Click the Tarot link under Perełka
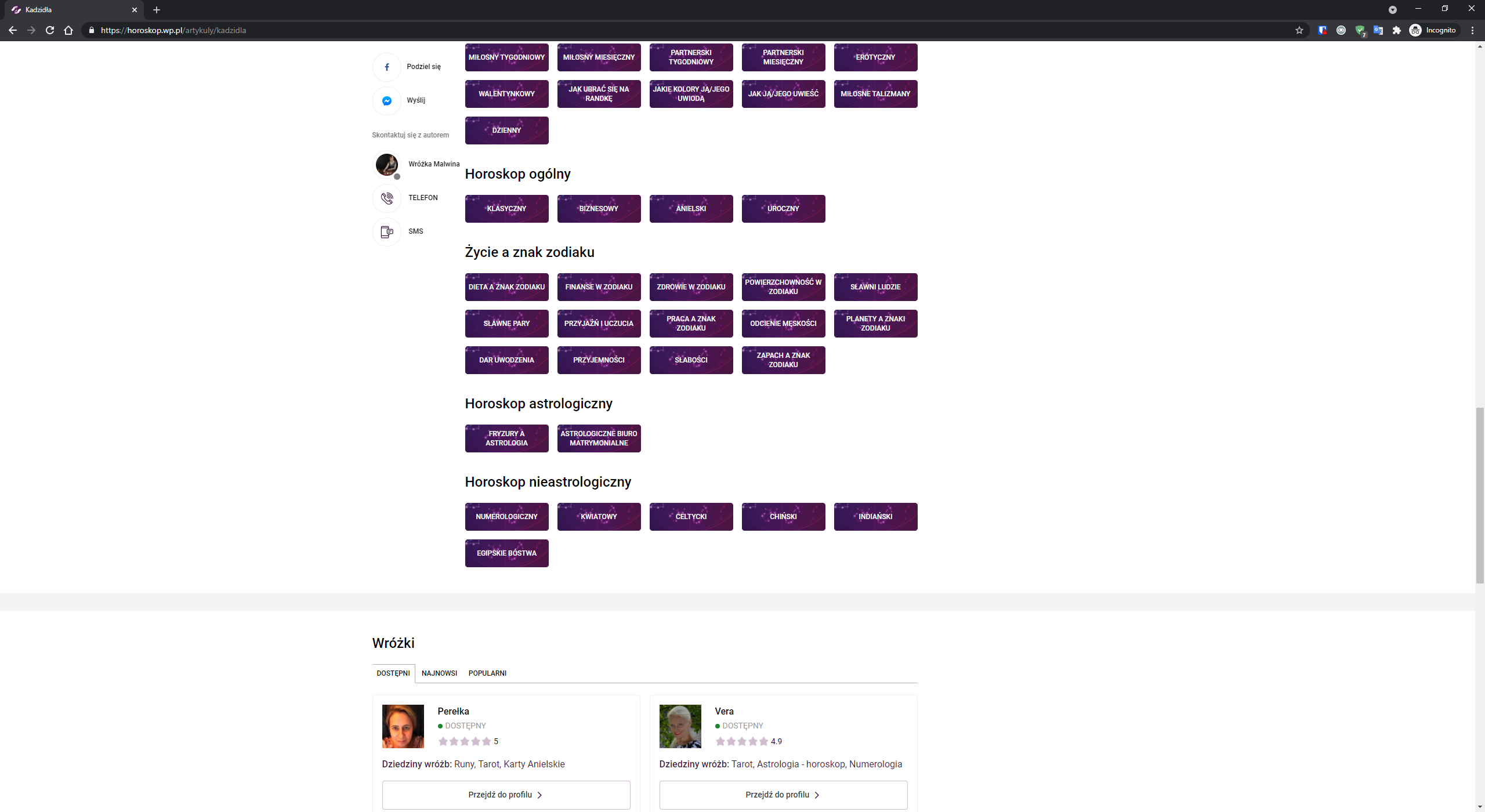1485x812 pixels. (489, 764)
